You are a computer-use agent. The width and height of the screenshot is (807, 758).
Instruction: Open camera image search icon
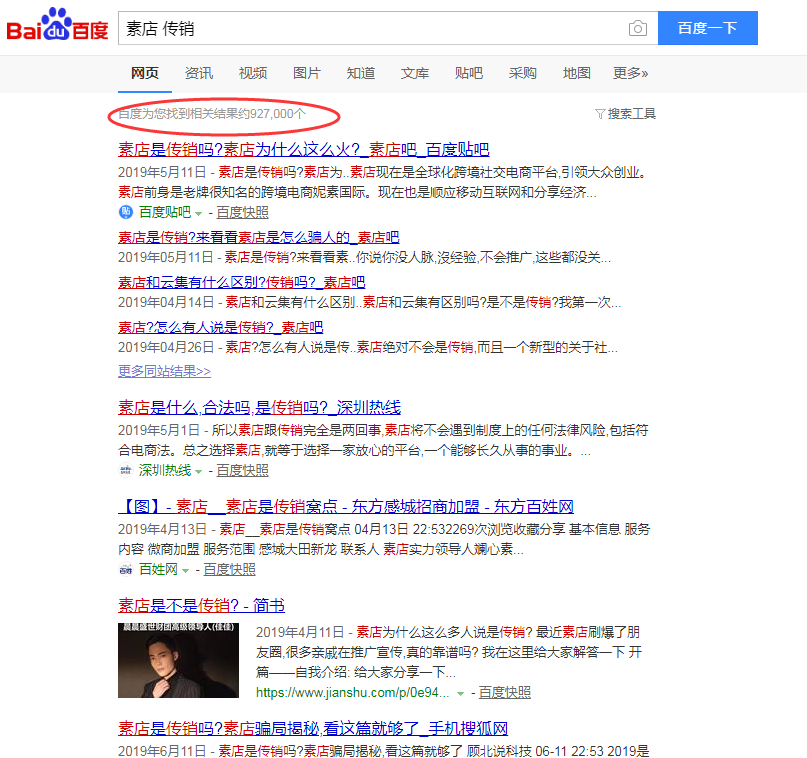coord(638,28)
